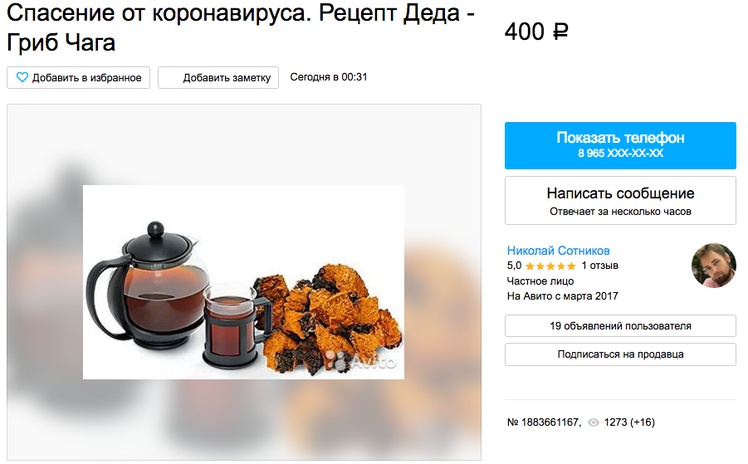Open the chaga tea product photo
The height and width of the screenshot is (464, 748).
tap(243, 282)
